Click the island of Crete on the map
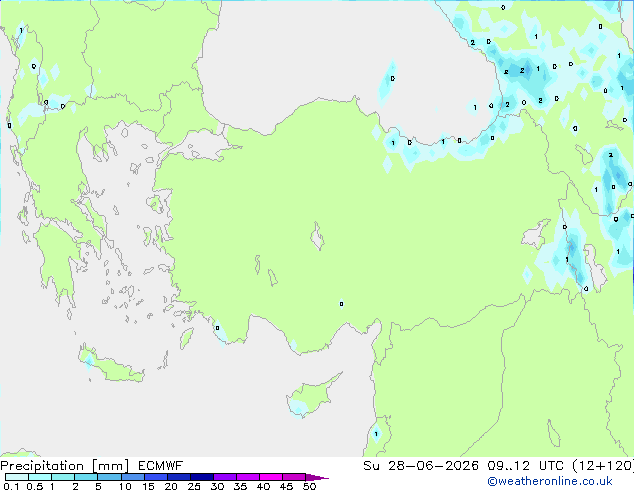The width and height of the screenshot is (634, 490). (111, 366)
